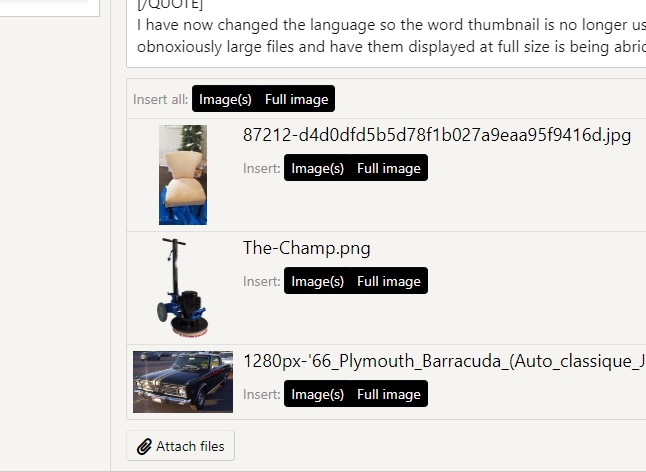Screen dimensions: 646x472
Task: Insert all attachments as Full image
Action: (297, 99)
